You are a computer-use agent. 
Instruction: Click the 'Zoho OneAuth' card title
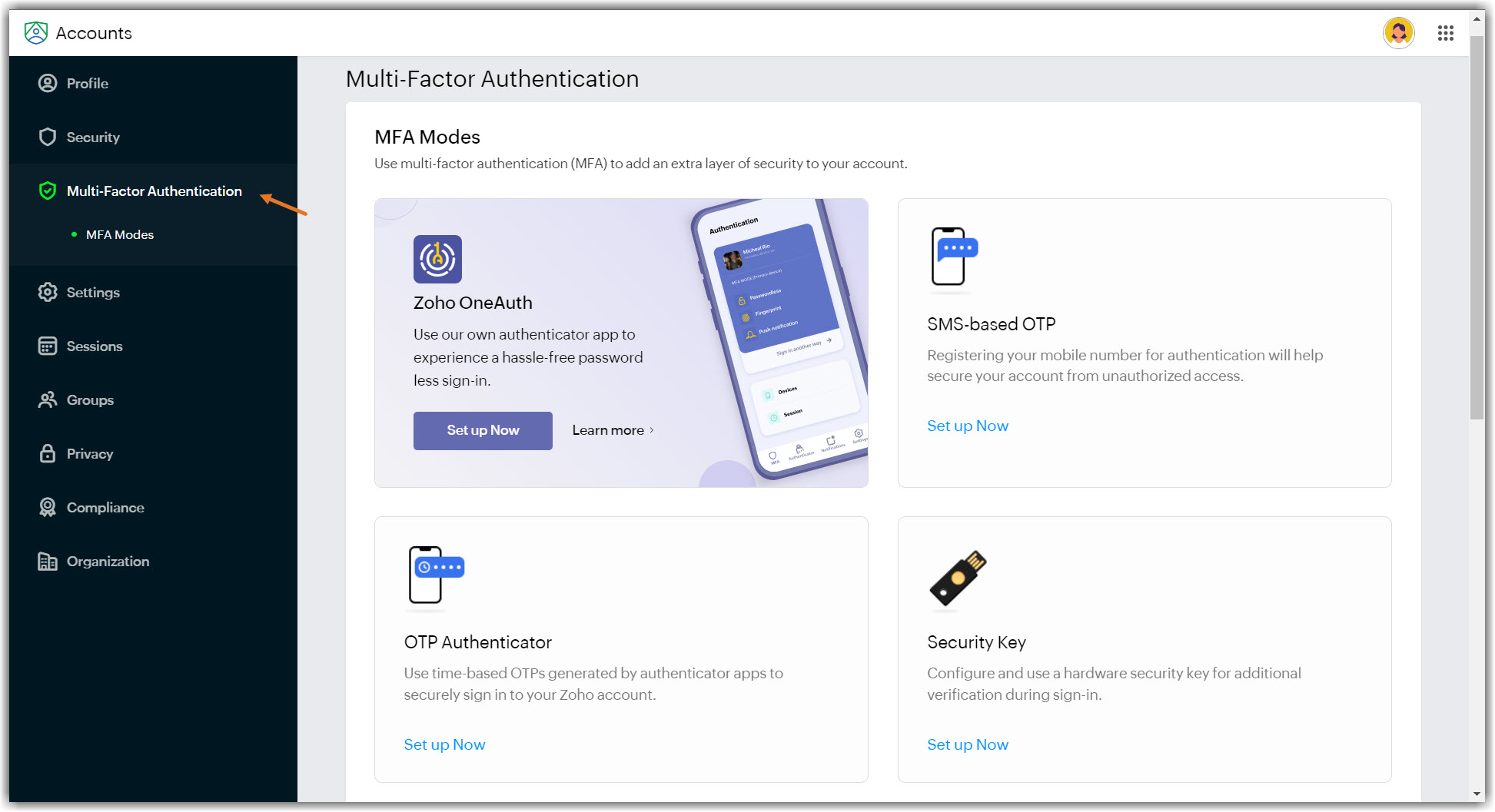[473, 303]
